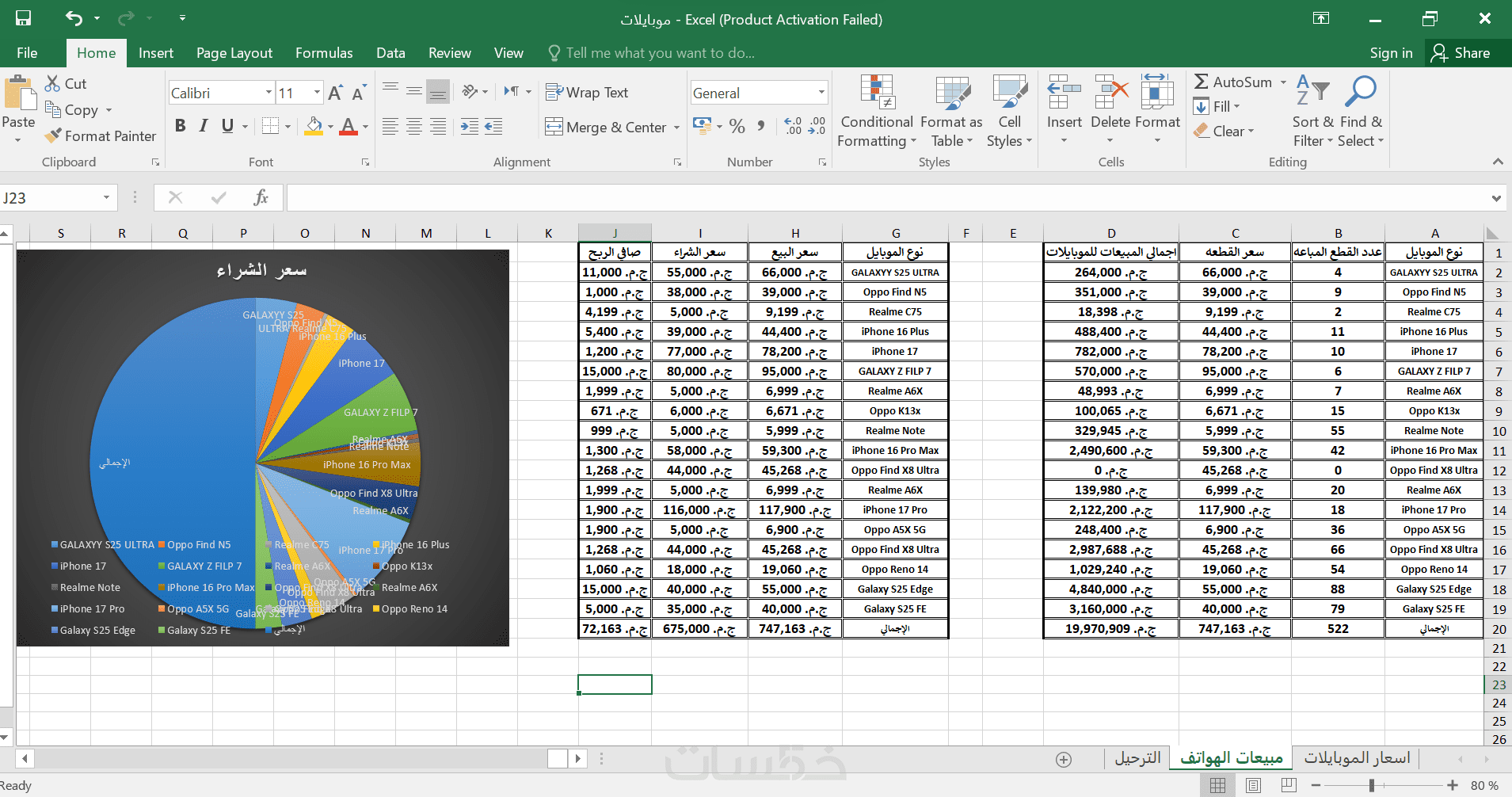Viewport: 1512px width, 797px height.
Task: Increase the cell indent
Action: point(493,127)
